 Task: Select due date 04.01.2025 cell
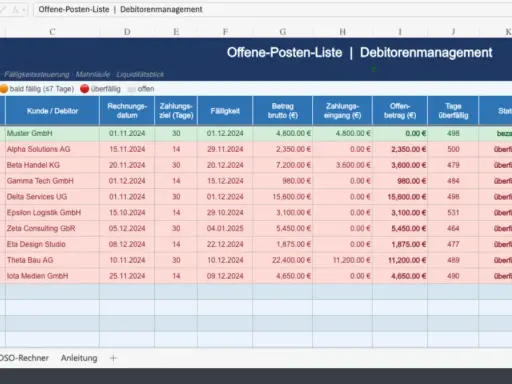[225, 228]
